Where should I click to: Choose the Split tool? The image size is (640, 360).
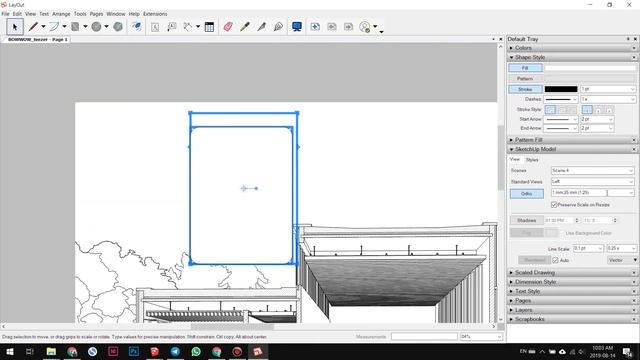pyautogui.click(x=262, y=27)
